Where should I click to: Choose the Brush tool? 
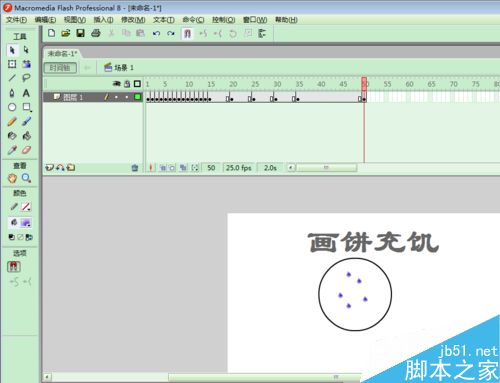coord(26,121)
